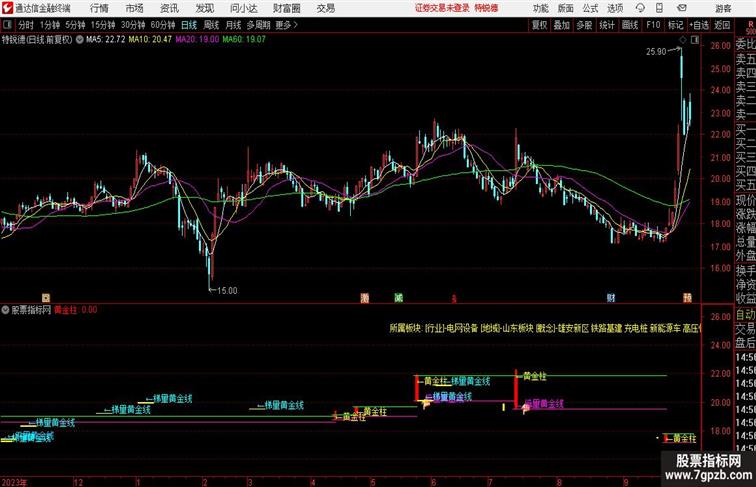
Task: Open the 公式 menu
Action: click(x=590, y=8)
